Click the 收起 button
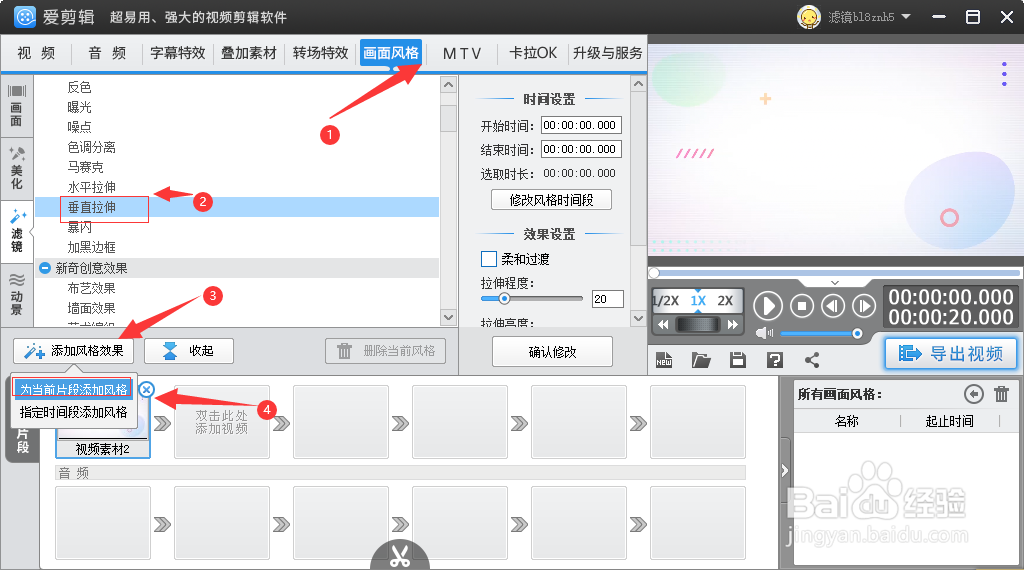Image resolution: width=1024 pixels, height=570 pixels. [189, 351]
